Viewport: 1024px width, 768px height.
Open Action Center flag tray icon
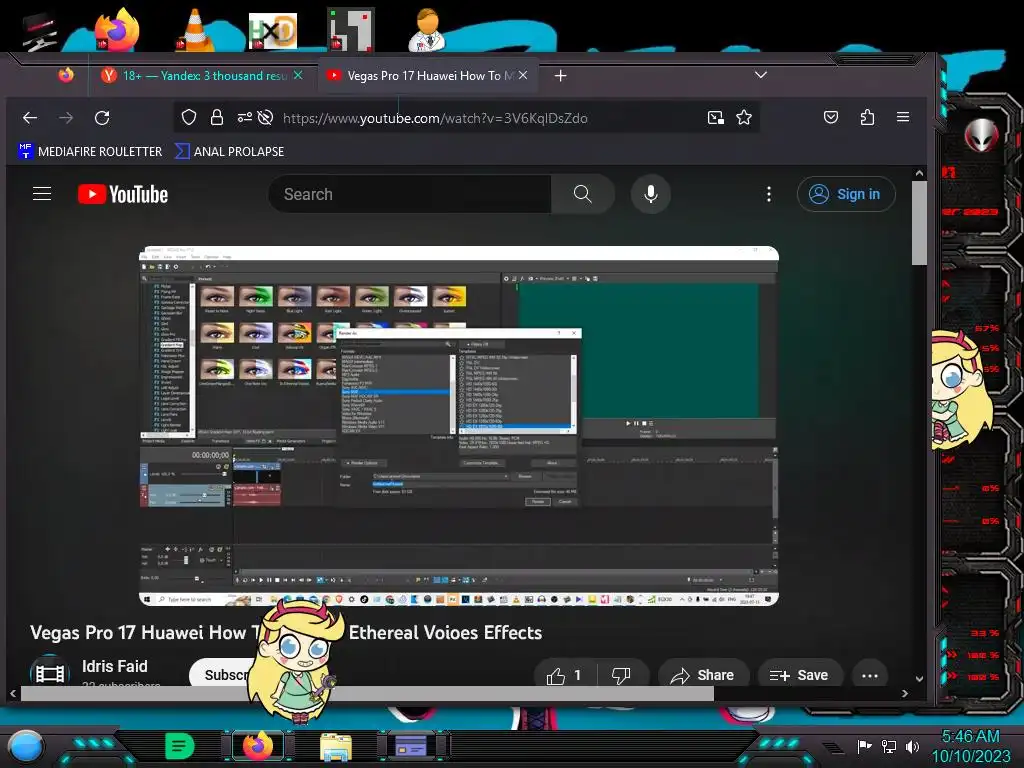coord(865,746)
